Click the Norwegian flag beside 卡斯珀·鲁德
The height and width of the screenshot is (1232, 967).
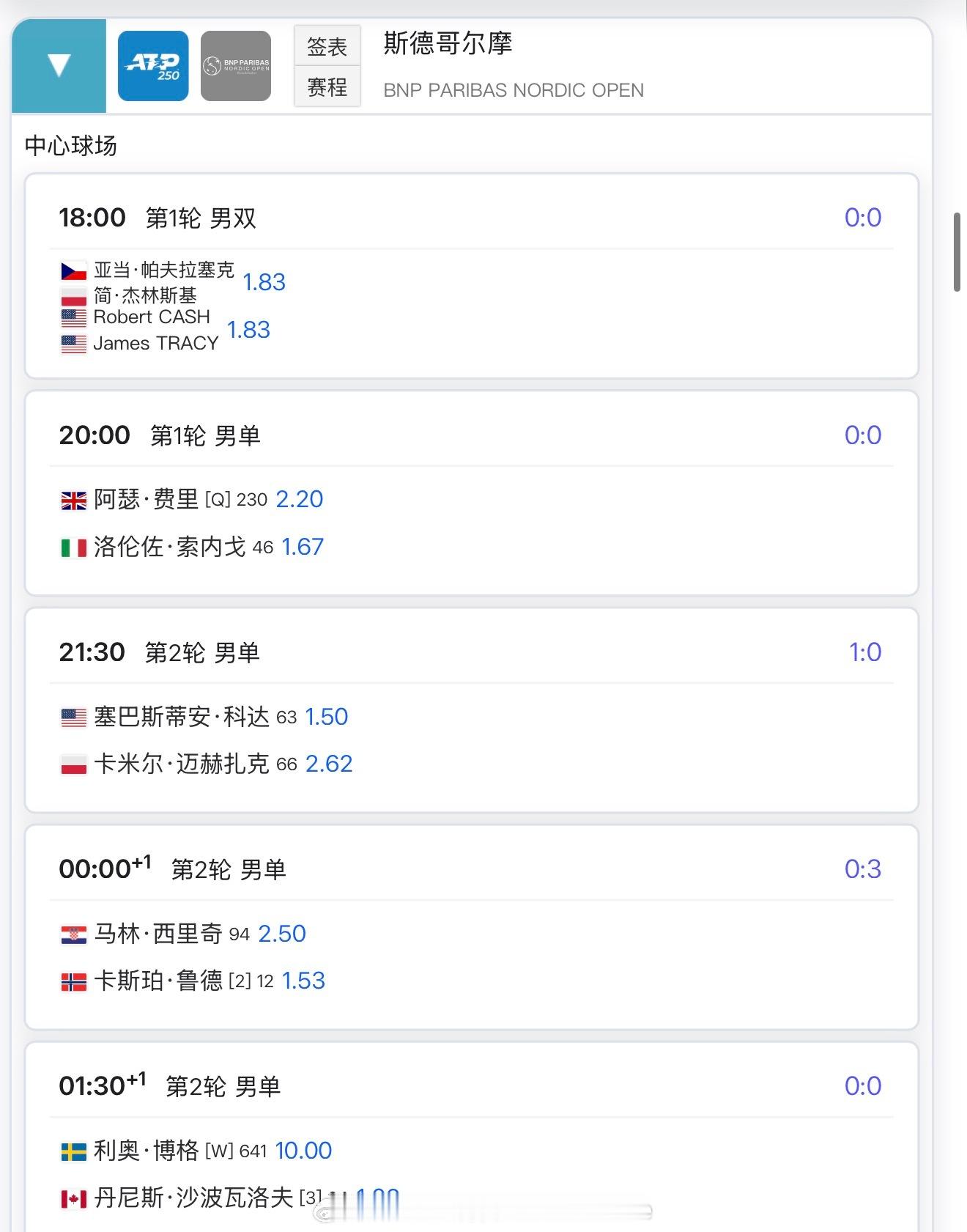pos(73,981)
